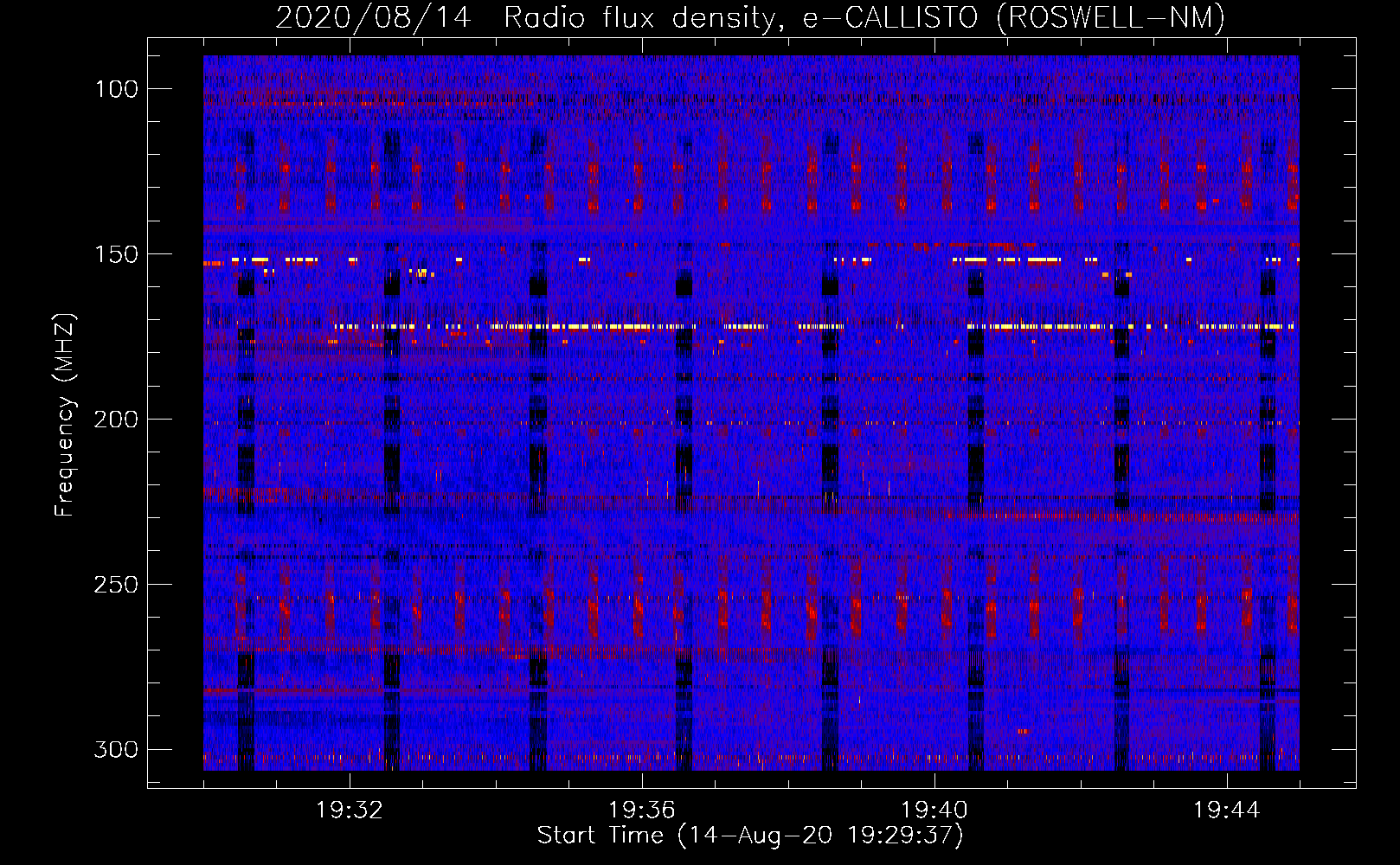Click the frequency tick label '100'
Screen dimensions: 1400x865
pyautogui.click(x=116, y=89)
